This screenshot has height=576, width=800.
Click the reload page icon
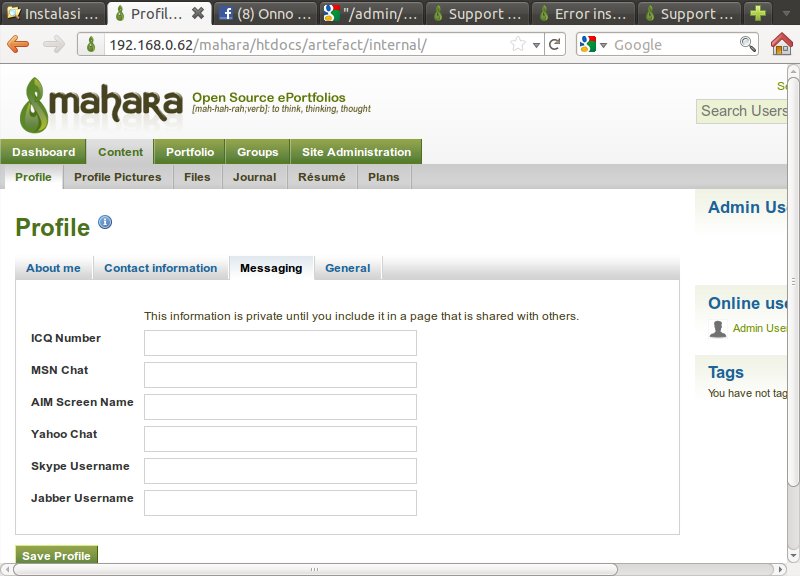[555, 44]
